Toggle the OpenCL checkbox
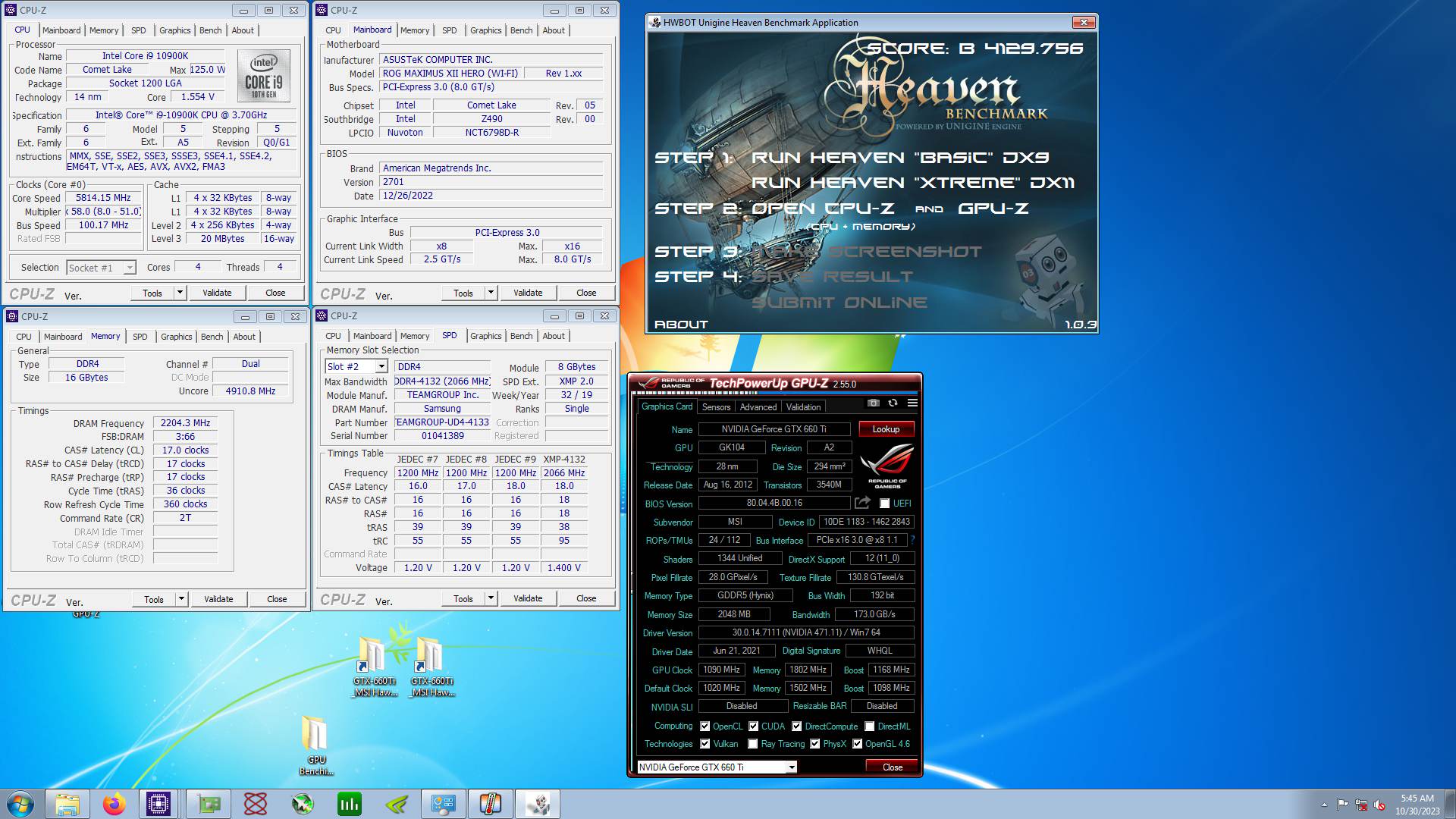The width and height of the screenshot is (1456, 819). click(704, 726)
